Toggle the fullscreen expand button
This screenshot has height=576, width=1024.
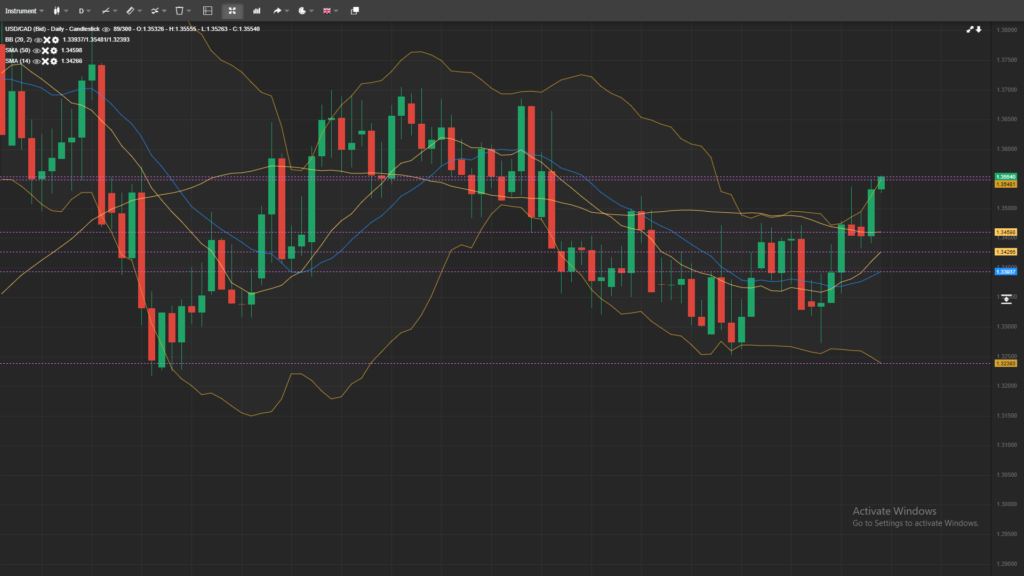(232, 10)
